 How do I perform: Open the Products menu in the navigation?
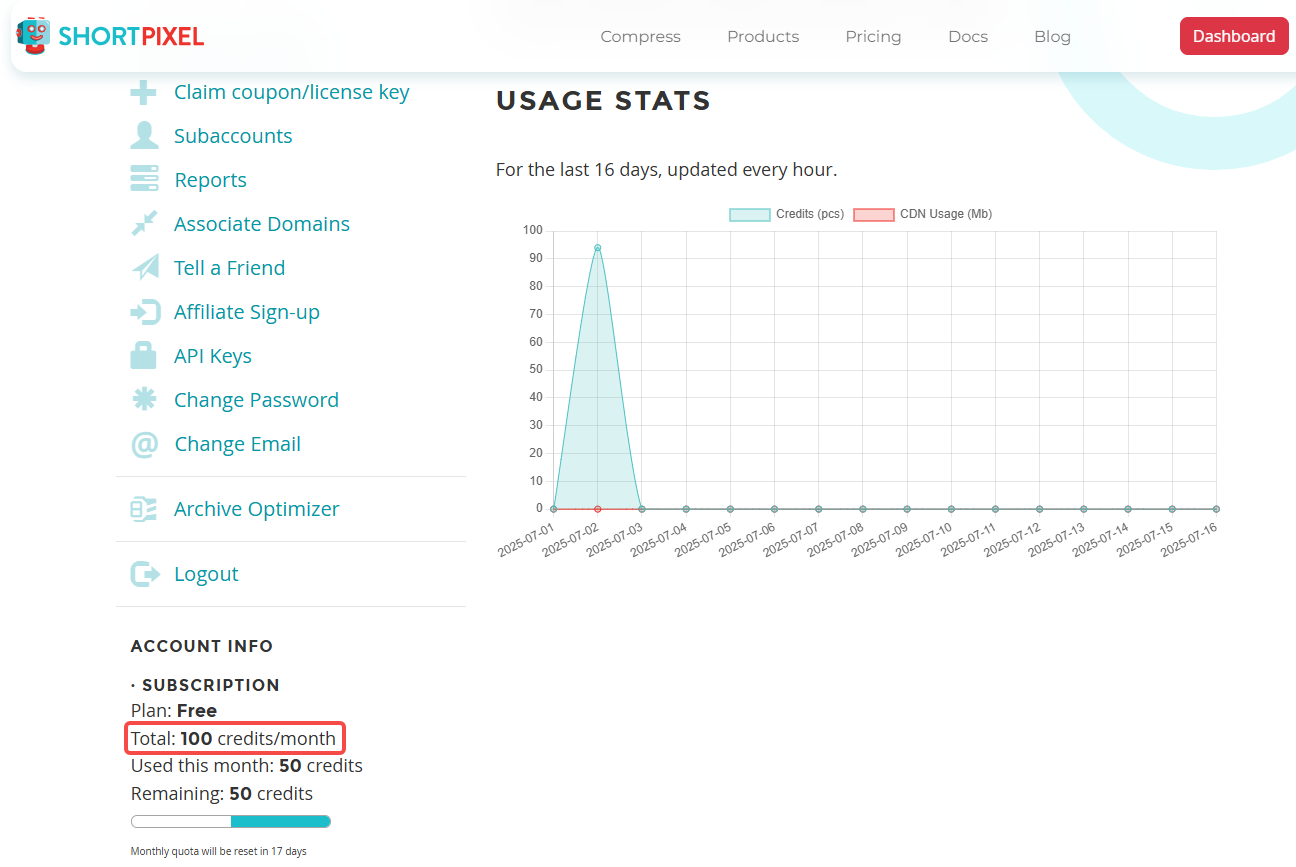[762, 36]
